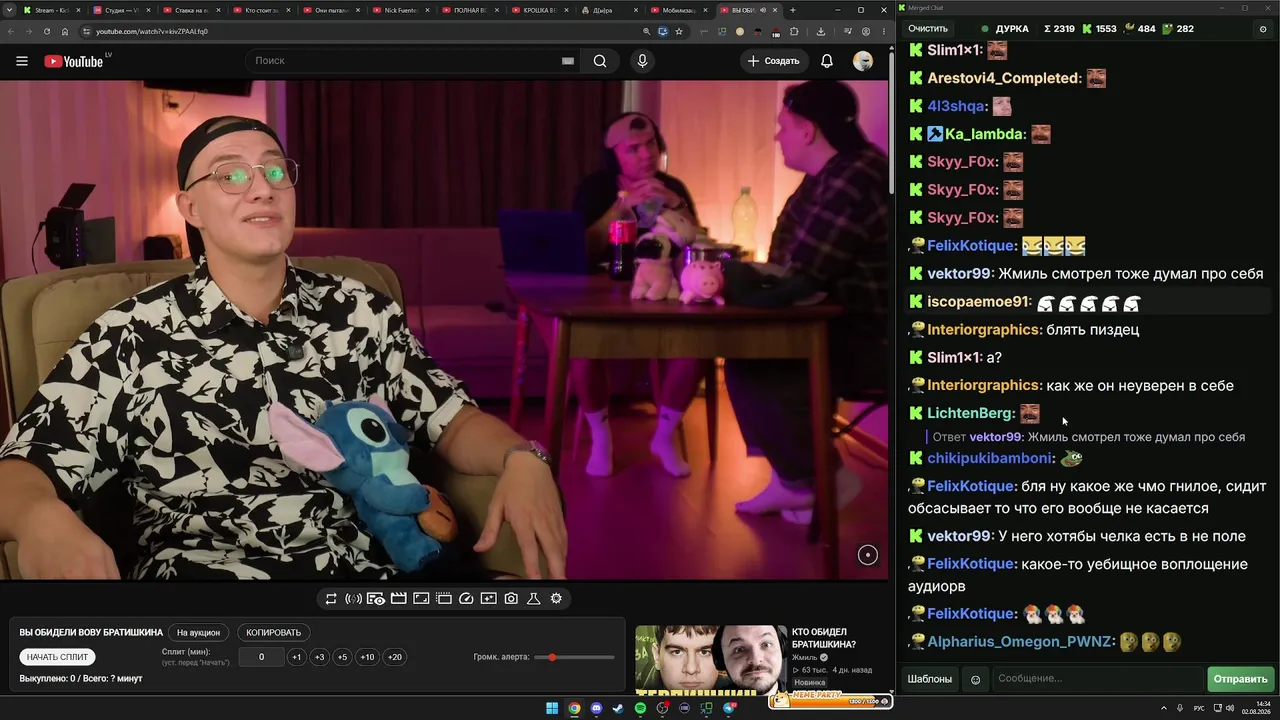Viewport: 1280px width, 720px height.
Task: Click the Alpharius_Omegon_PWNZ username in chat
Action: pyautogui.click(x=1020, y=642)
